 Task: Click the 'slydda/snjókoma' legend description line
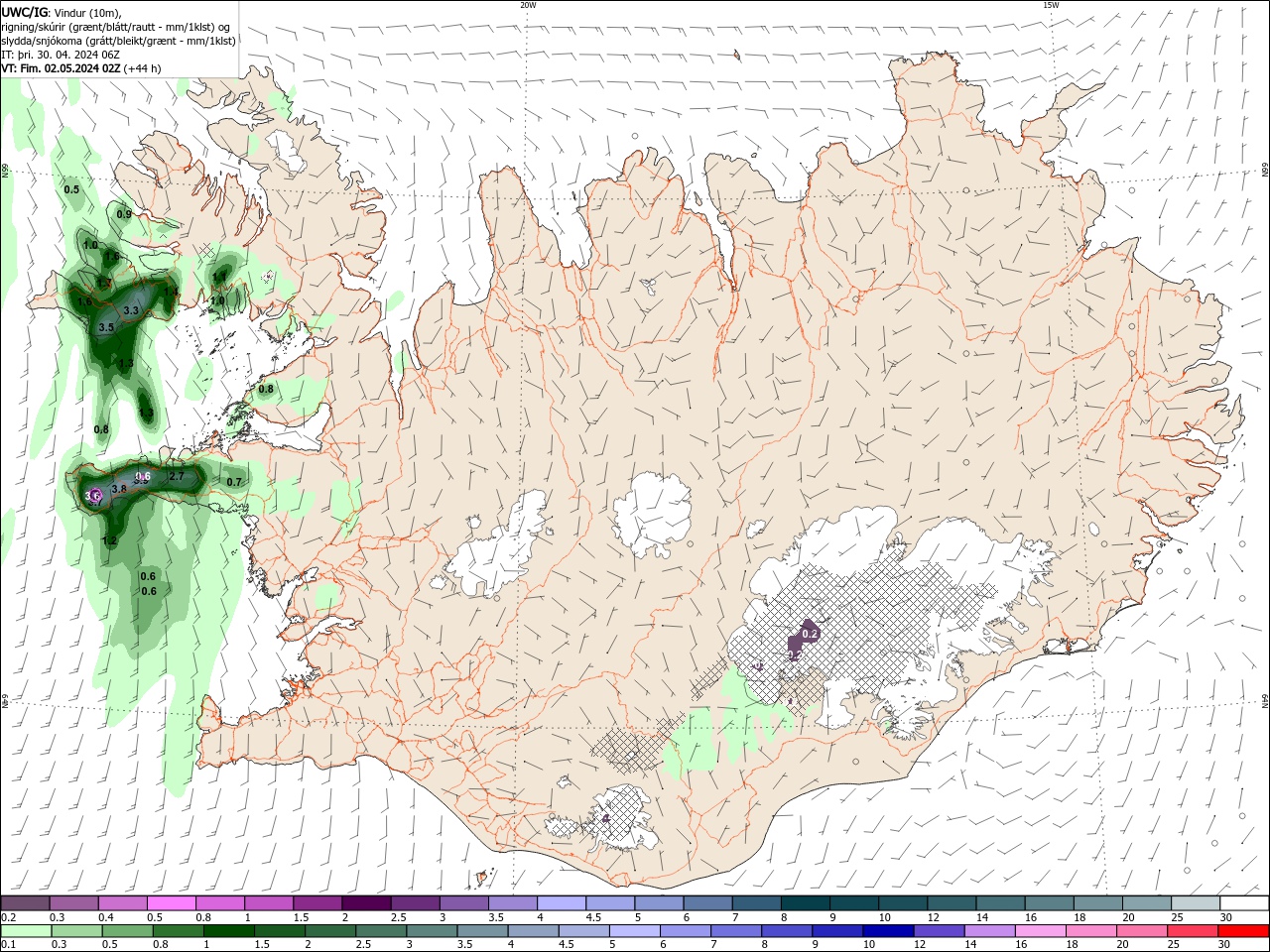tap(118, 41)
